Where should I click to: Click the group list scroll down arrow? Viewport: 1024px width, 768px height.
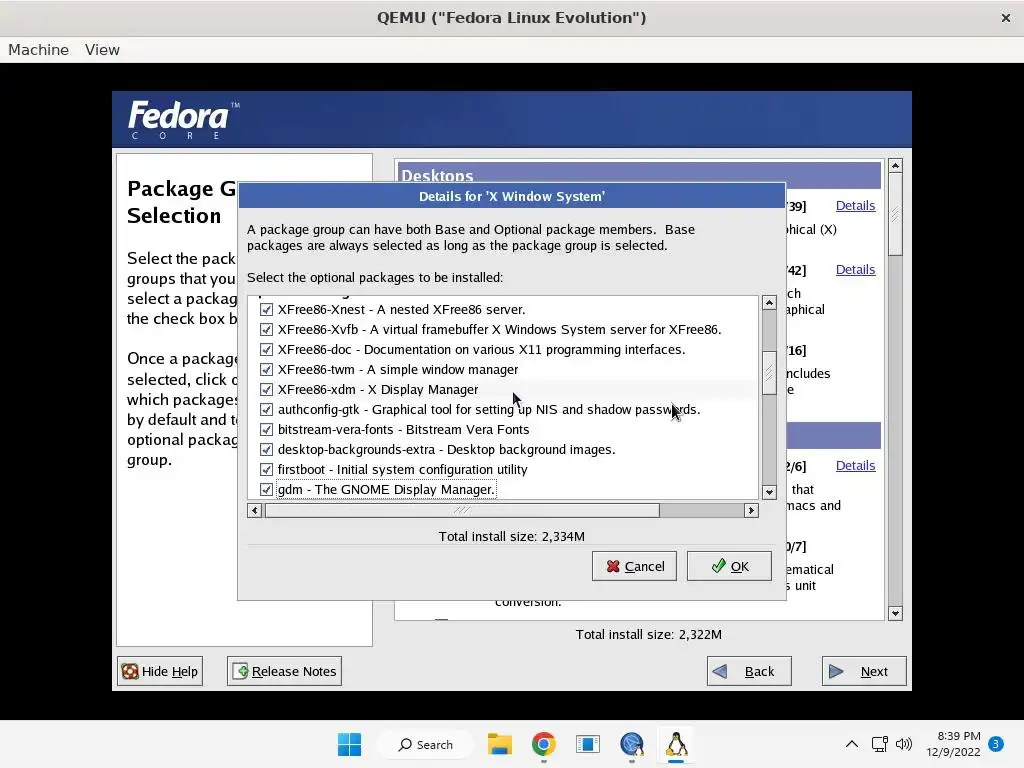pyautogui.click(x=895, y=613)
